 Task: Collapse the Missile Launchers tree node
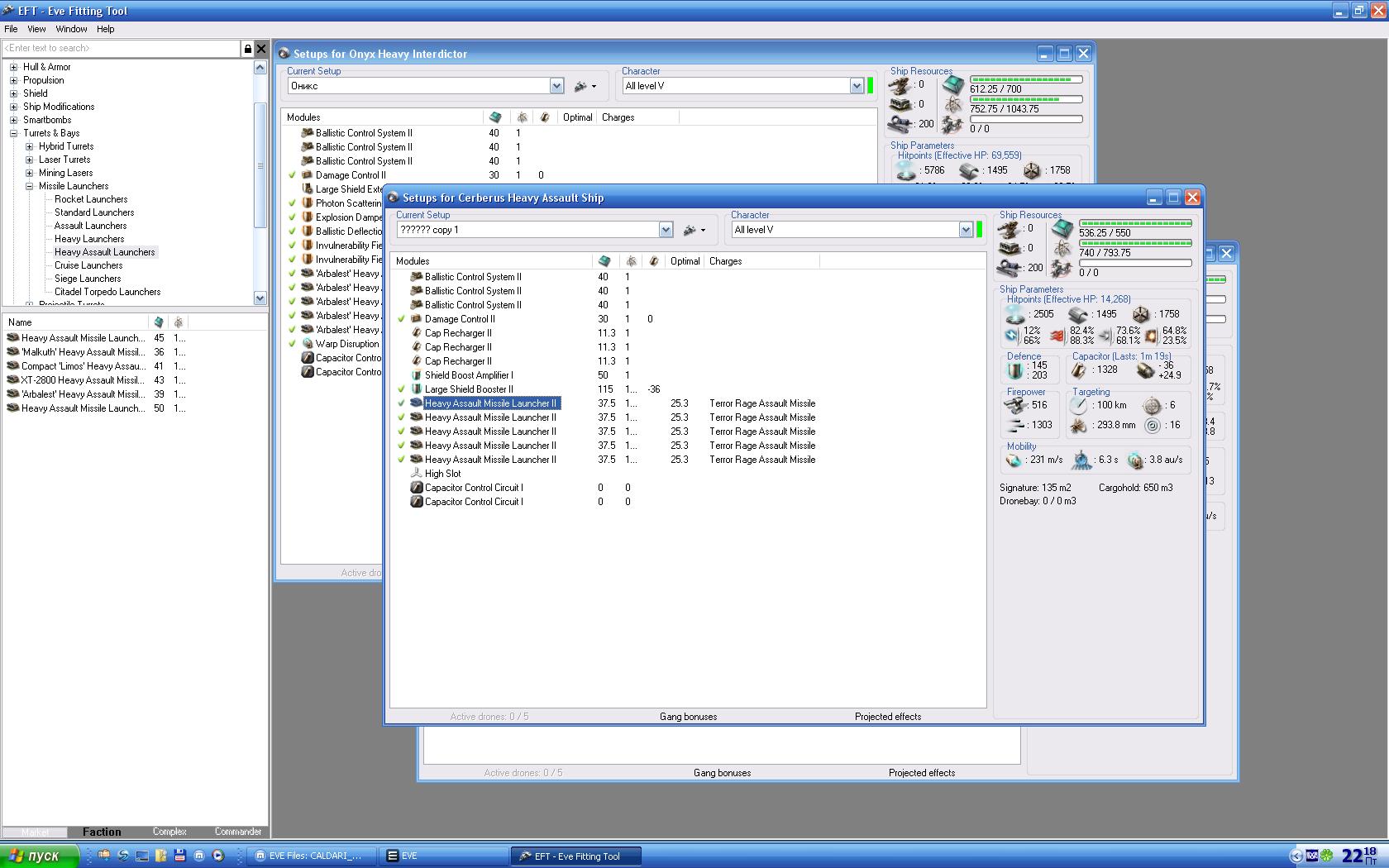29,186
